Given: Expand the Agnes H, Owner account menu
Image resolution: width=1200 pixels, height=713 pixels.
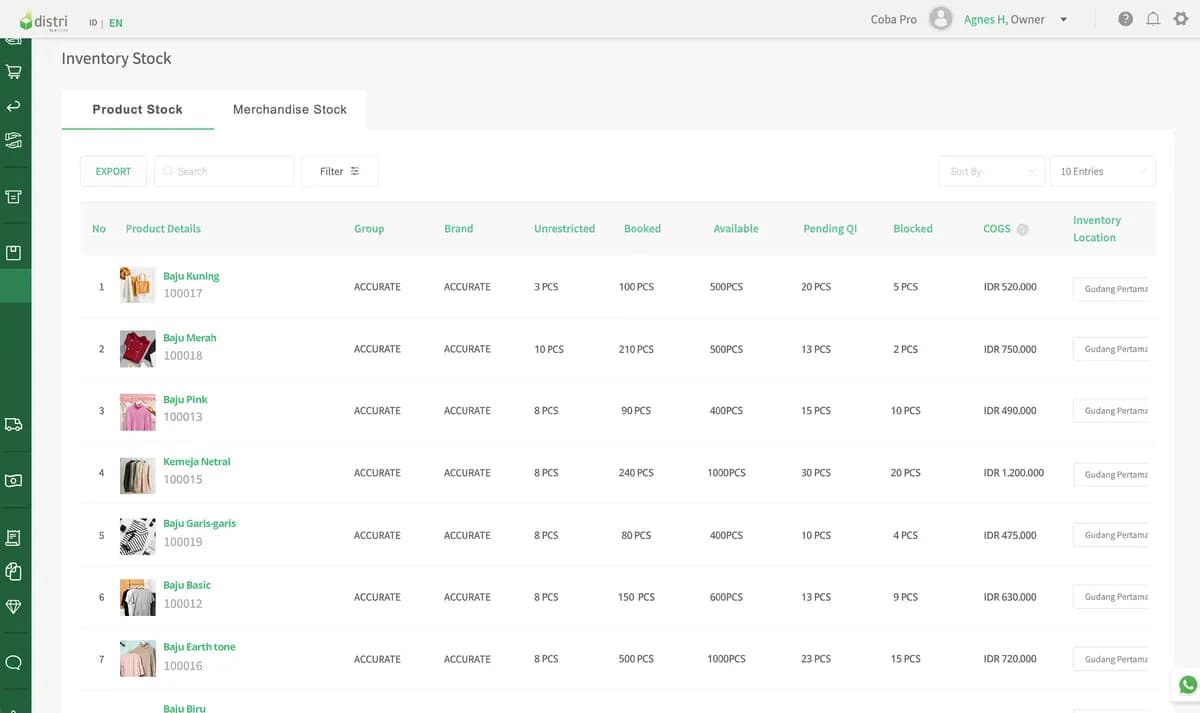Looking at the screenshot, I should pos(1015,19).
